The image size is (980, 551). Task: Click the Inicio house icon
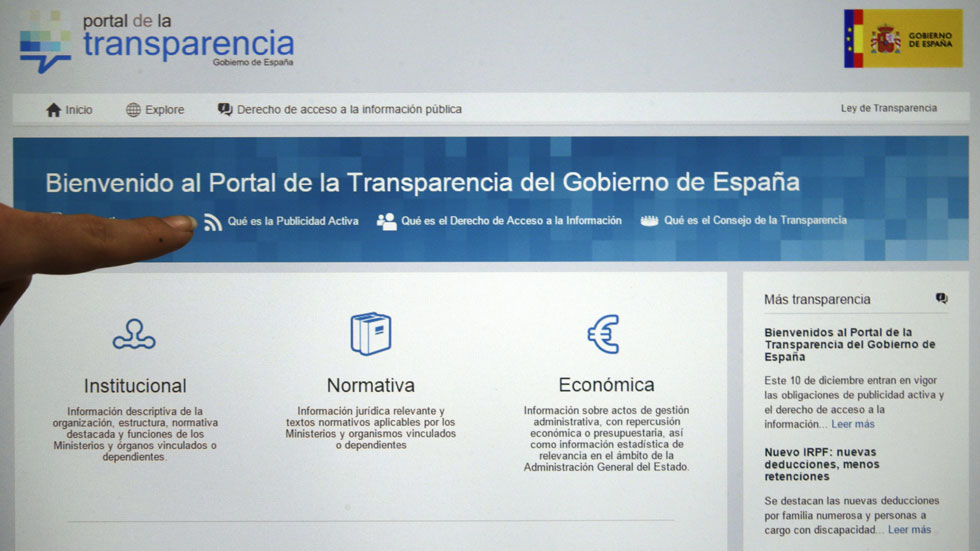pos(53,110)
